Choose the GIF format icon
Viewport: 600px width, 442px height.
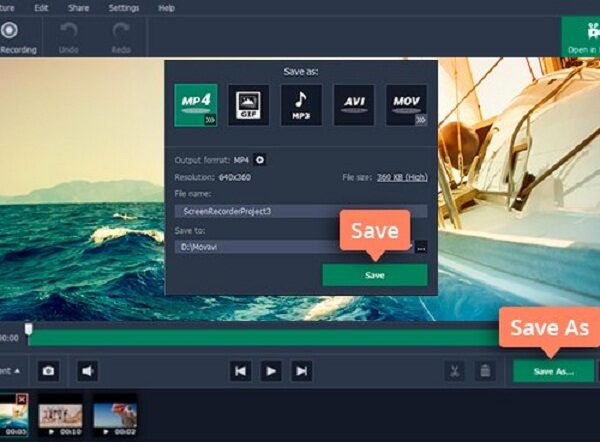[x=248, y=104]
